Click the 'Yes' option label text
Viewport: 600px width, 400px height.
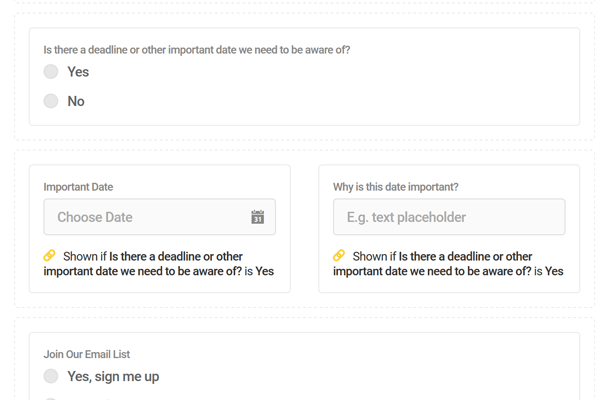[x=78, y=72]
